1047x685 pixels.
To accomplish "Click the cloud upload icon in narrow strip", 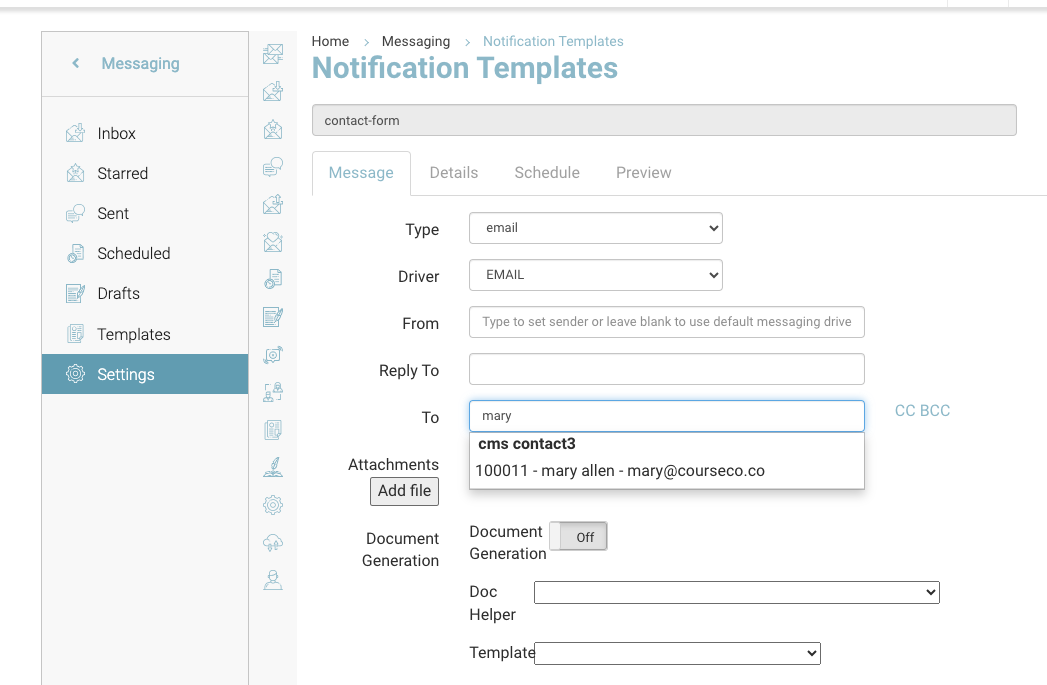I will click(273, 542).
